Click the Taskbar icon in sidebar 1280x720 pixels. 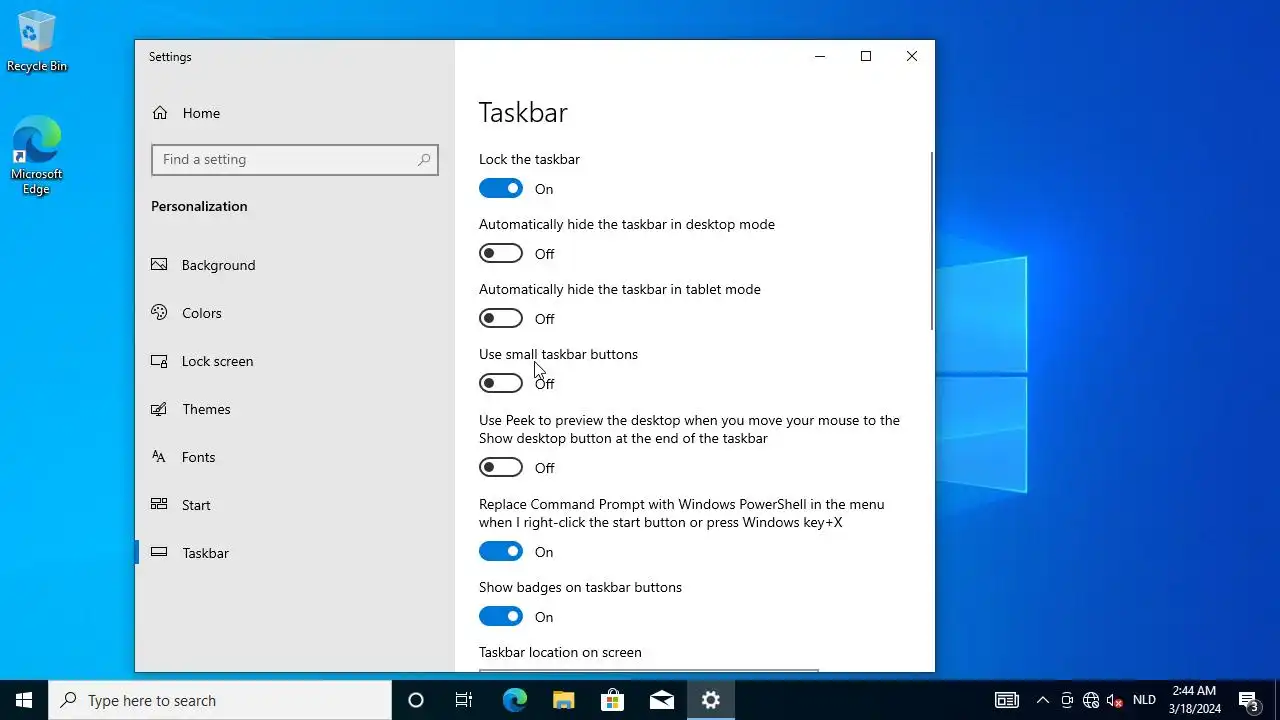pyautogui.click(x=159, y=553)
